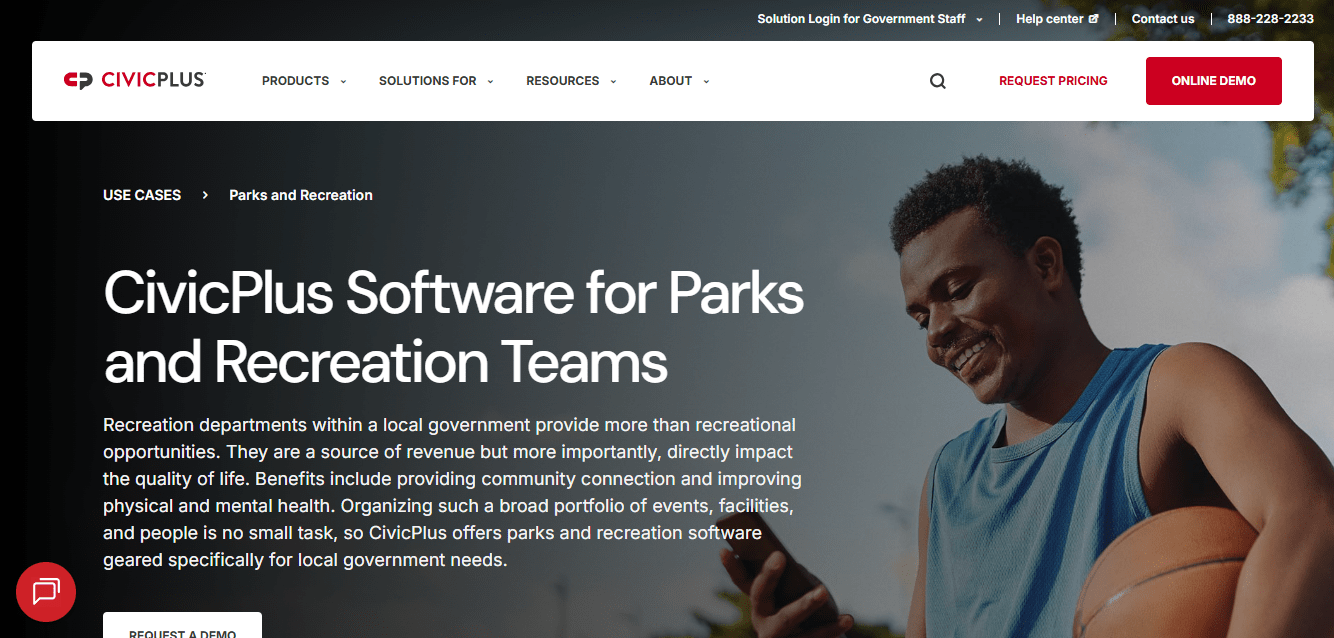Expand the Products menu chevron
The width and height of the screenshot is (1334, 638).
343,82
